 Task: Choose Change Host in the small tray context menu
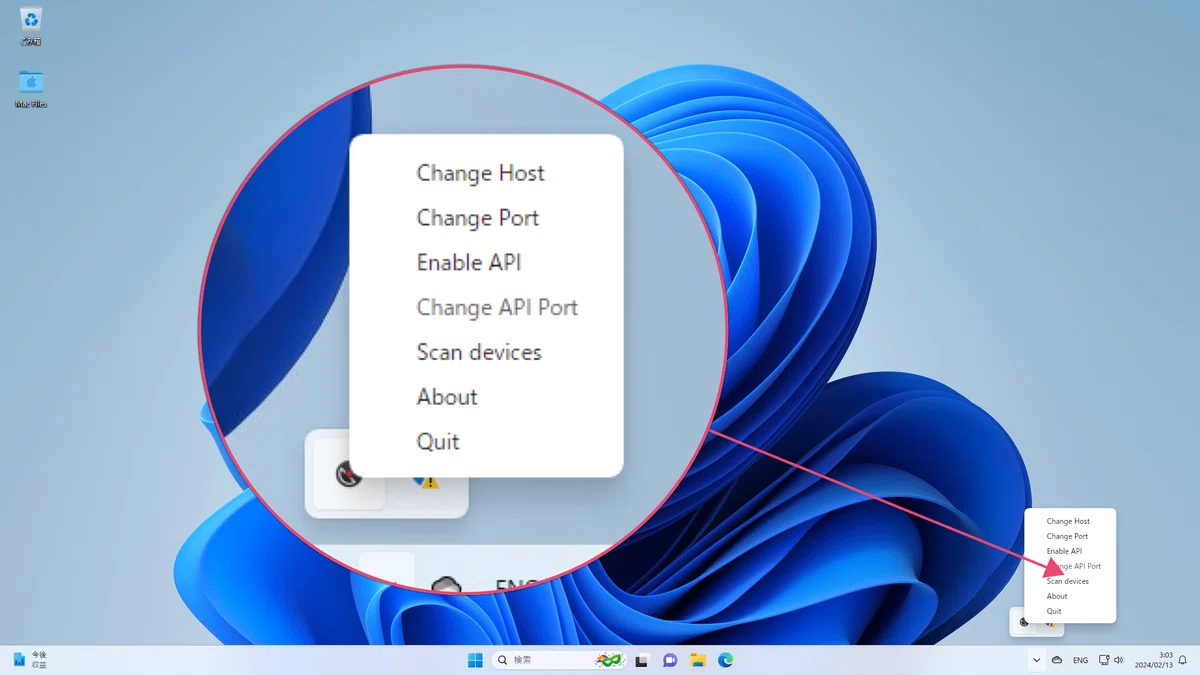(x=1069, y=521)
